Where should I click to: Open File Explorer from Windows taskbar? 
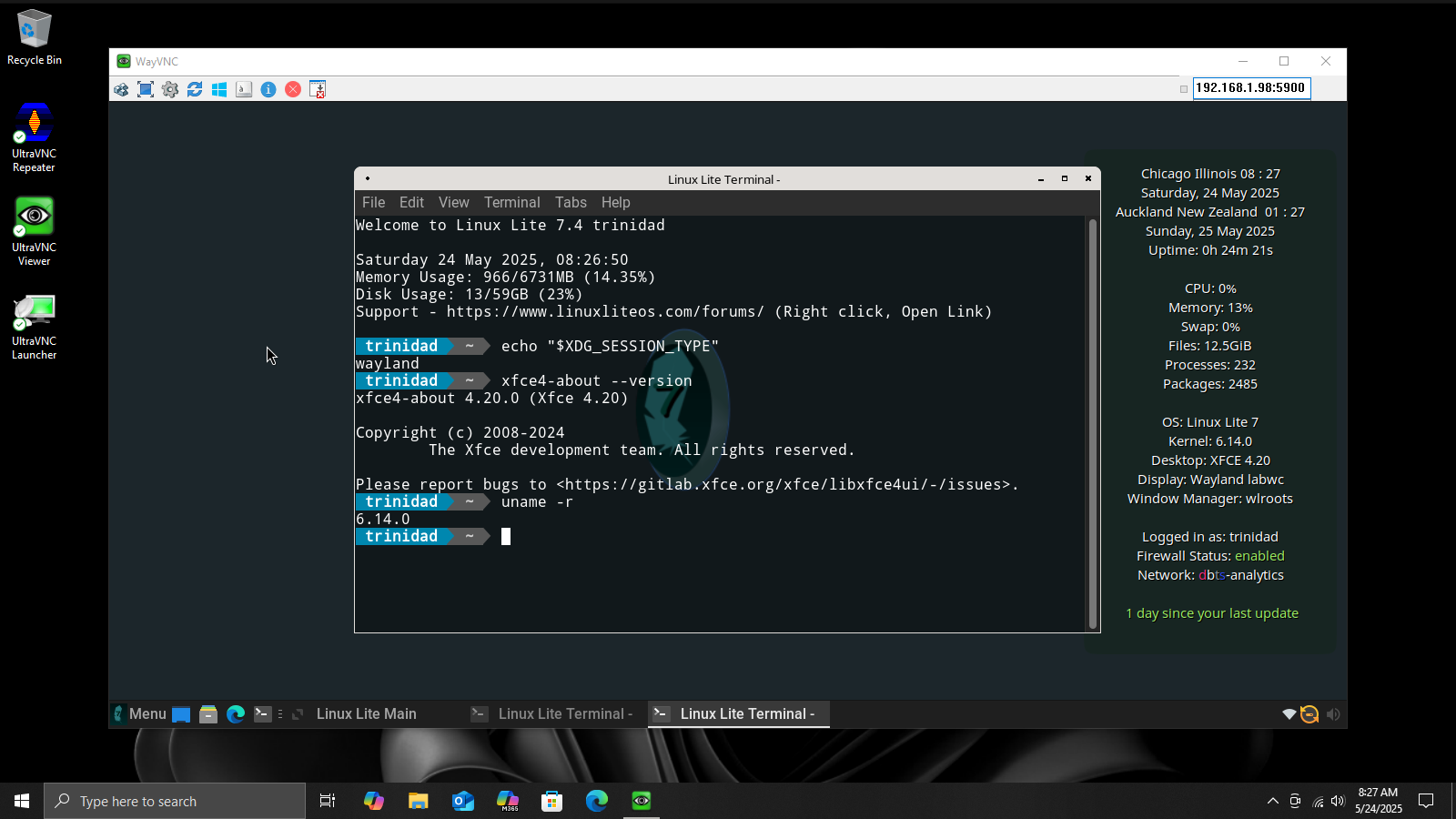point(418,801)
